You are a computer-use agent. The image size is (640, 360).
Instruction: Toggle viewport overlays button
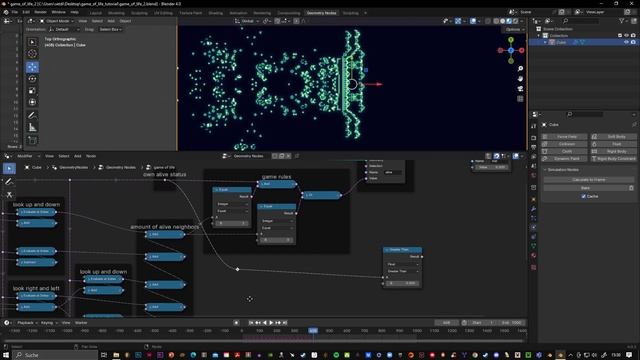tap(473, 21)
